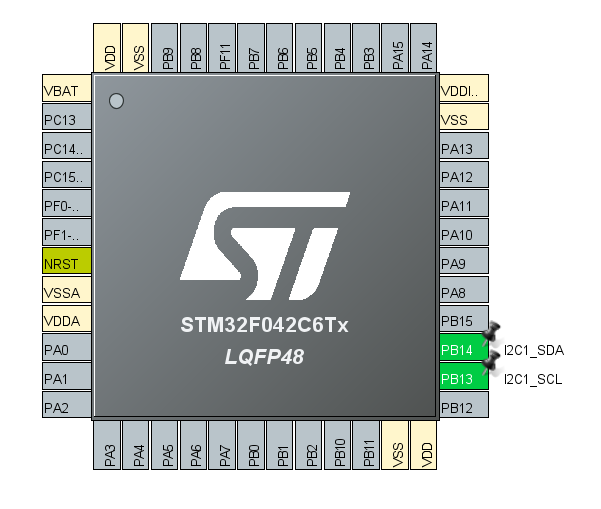This screenshot has width=601, height=509.
Task: Select pin PA3 on bottom row
Action: click(x=107, y=445)
